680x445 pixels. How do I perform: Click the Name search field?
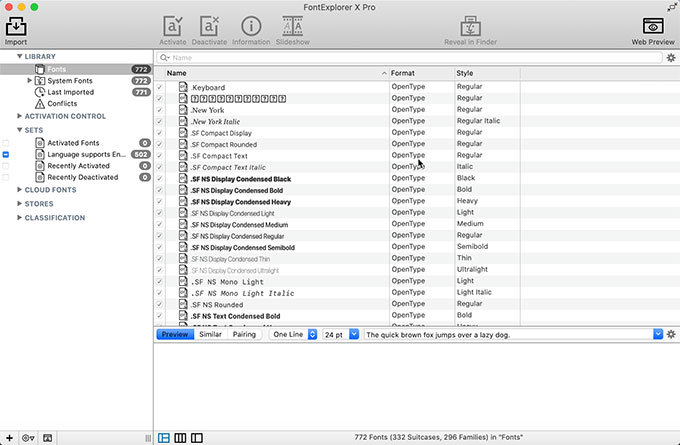409,58
